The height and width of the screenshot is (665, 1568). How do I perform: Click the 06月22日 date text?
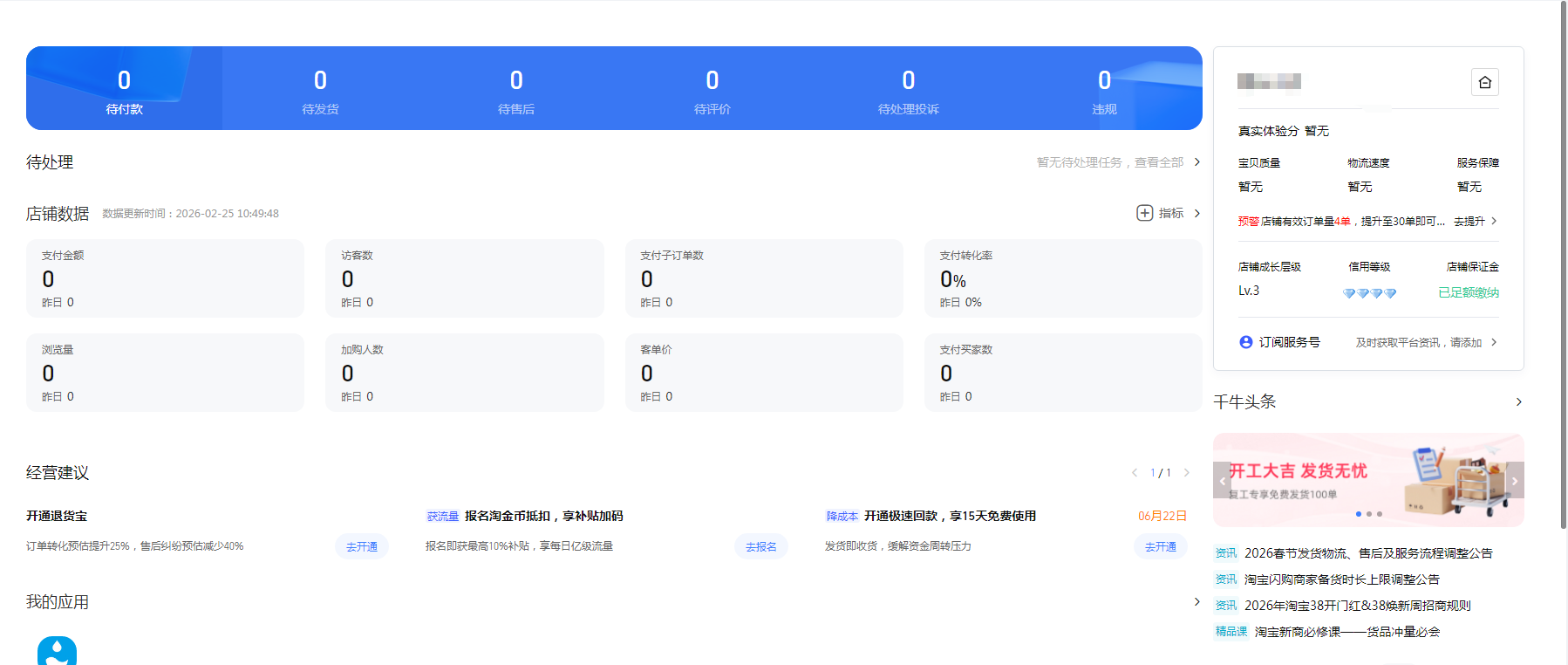[x=1162, y=517]
